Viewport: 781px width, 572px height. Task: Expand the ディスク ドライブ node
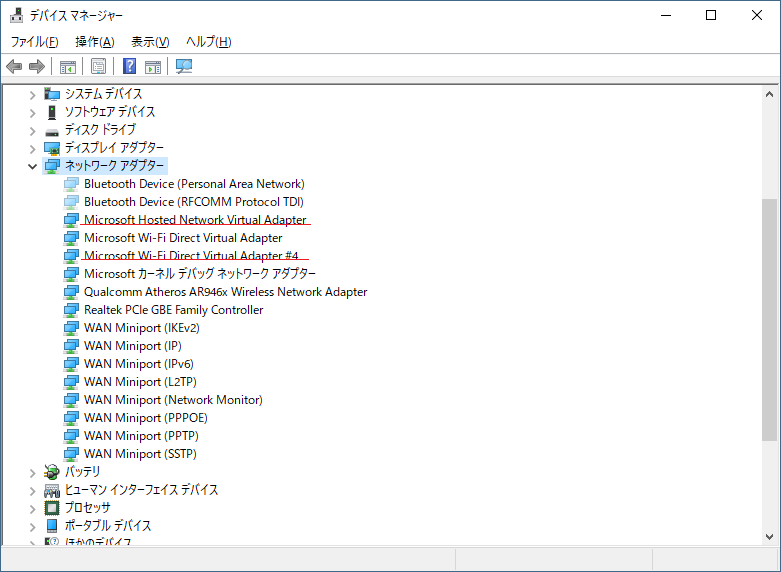(x=33, y=131)
